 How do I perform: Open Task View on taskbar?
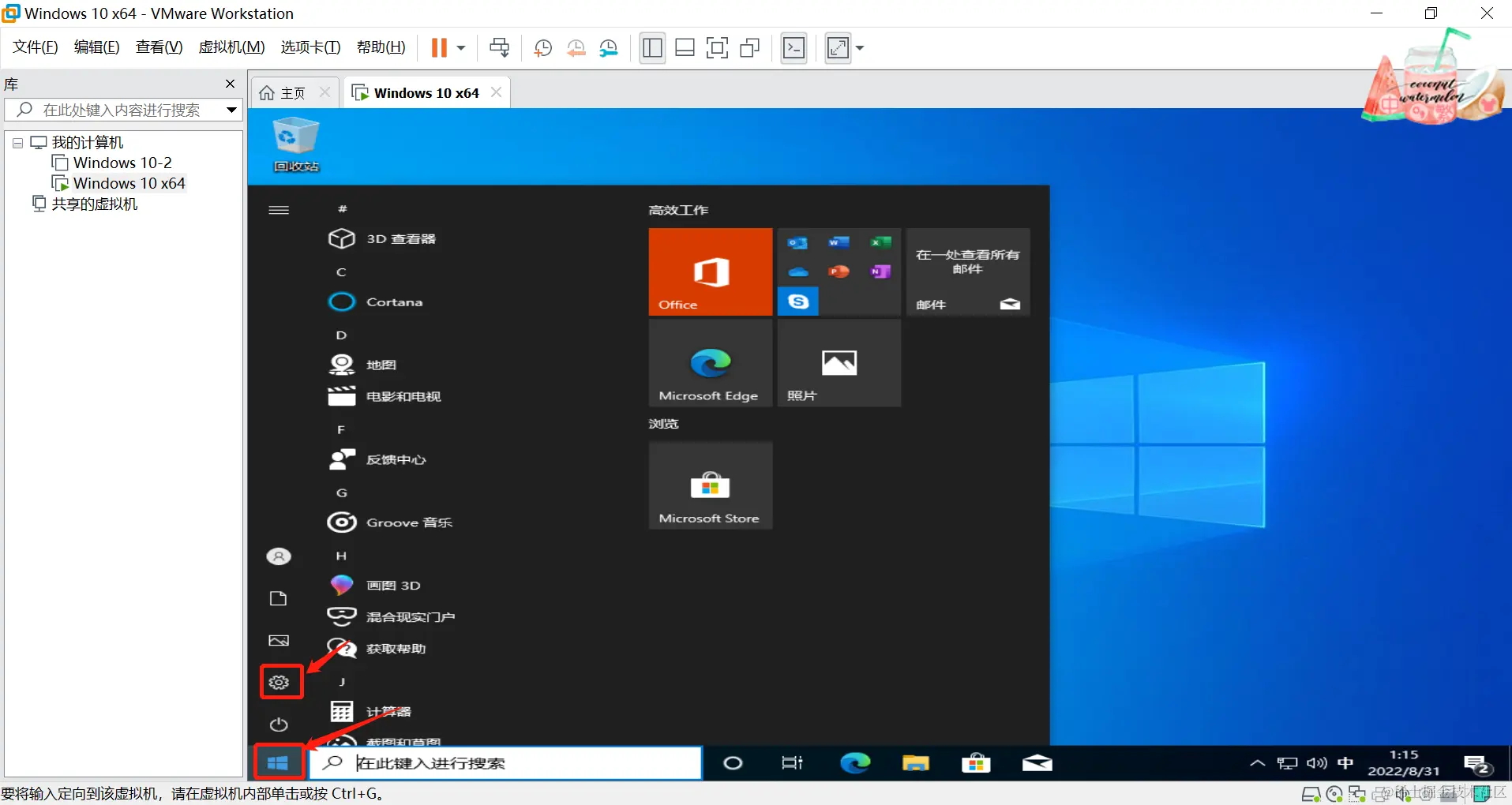(x=792, y=763)
